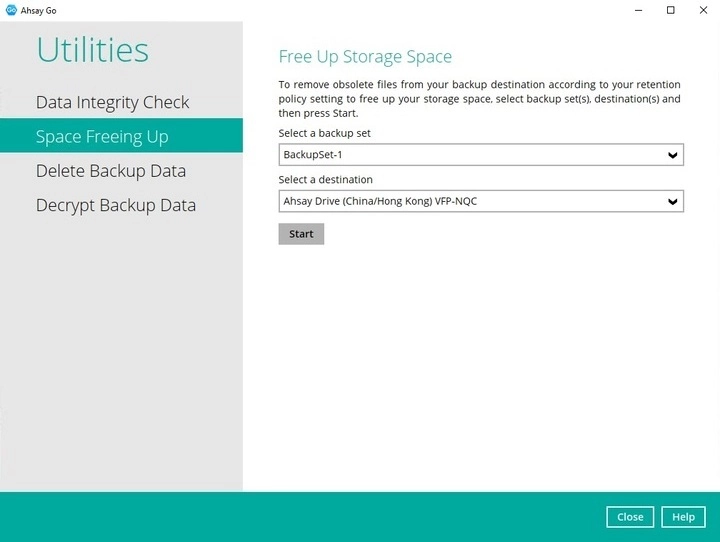720x542 pixels.
Task: Maximize the Ahsay Go window
Action: tap(671, 10)
